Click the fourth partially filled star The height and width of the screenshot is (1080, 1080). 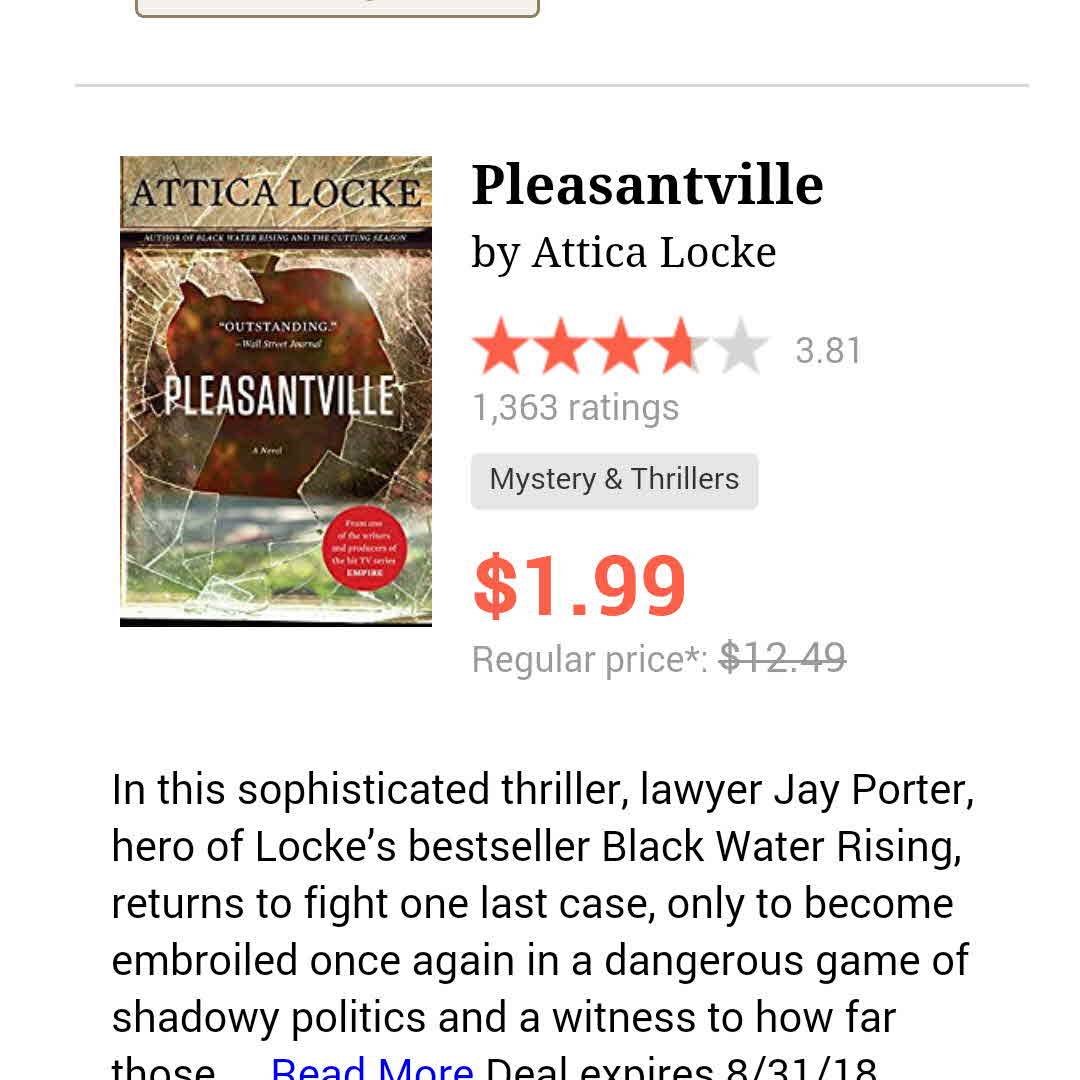tap(681, 347)
